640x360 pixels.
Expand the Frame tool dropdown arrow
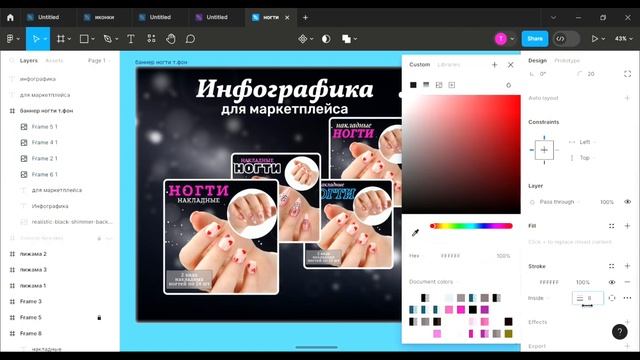coord(69,39)
